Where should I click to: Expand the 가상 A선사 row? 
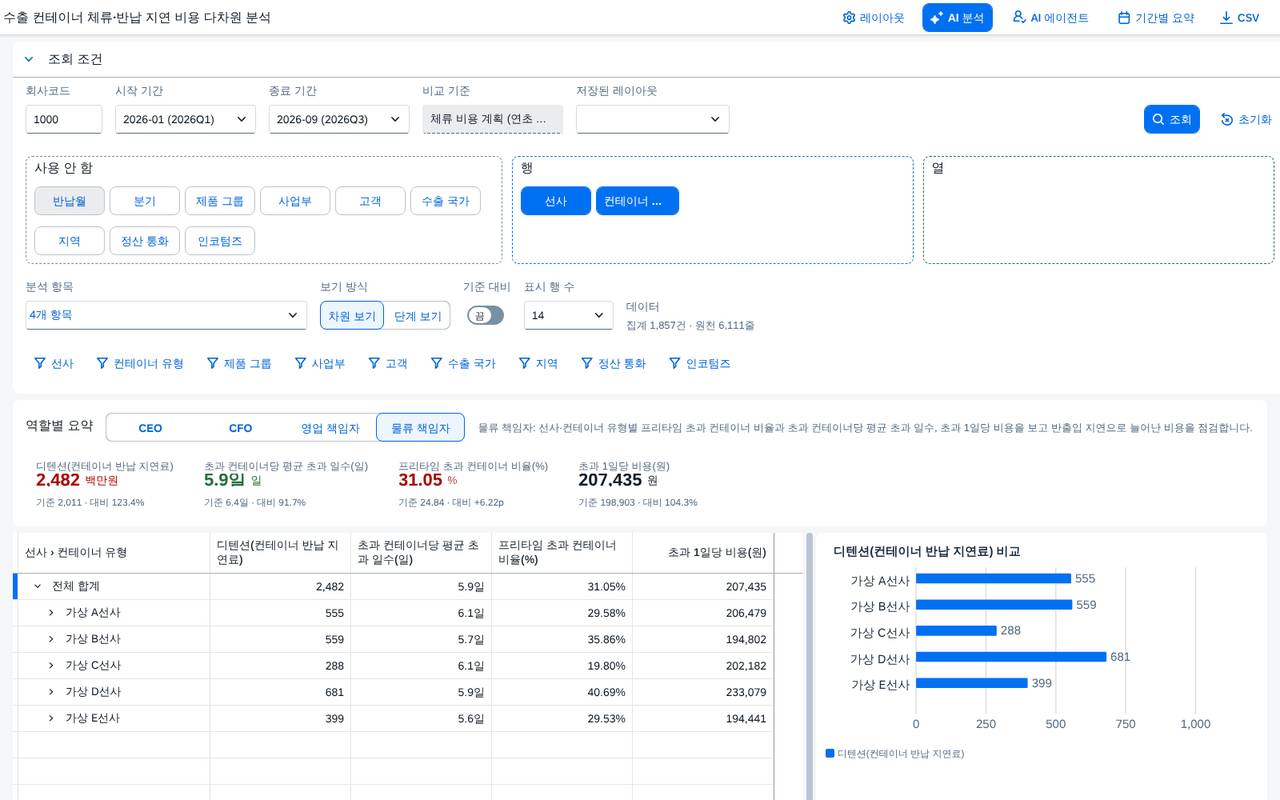tap(51, 612)
